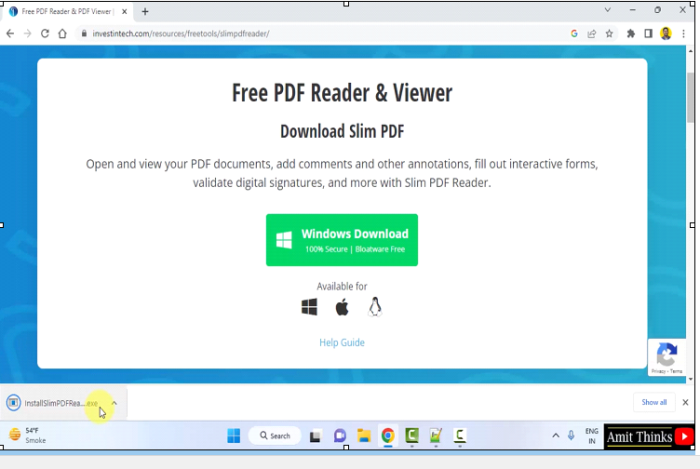Select the Apple macOS platform icon
Screen dimensions: 700x469
342,307
